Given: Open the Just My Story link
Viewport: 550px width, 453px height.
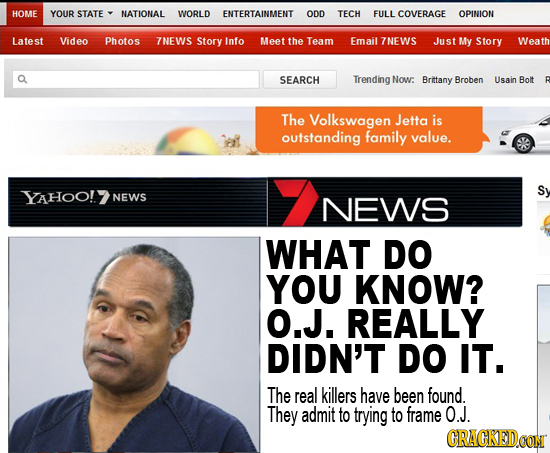Looking at the screenshot, I should click(468, 41).
